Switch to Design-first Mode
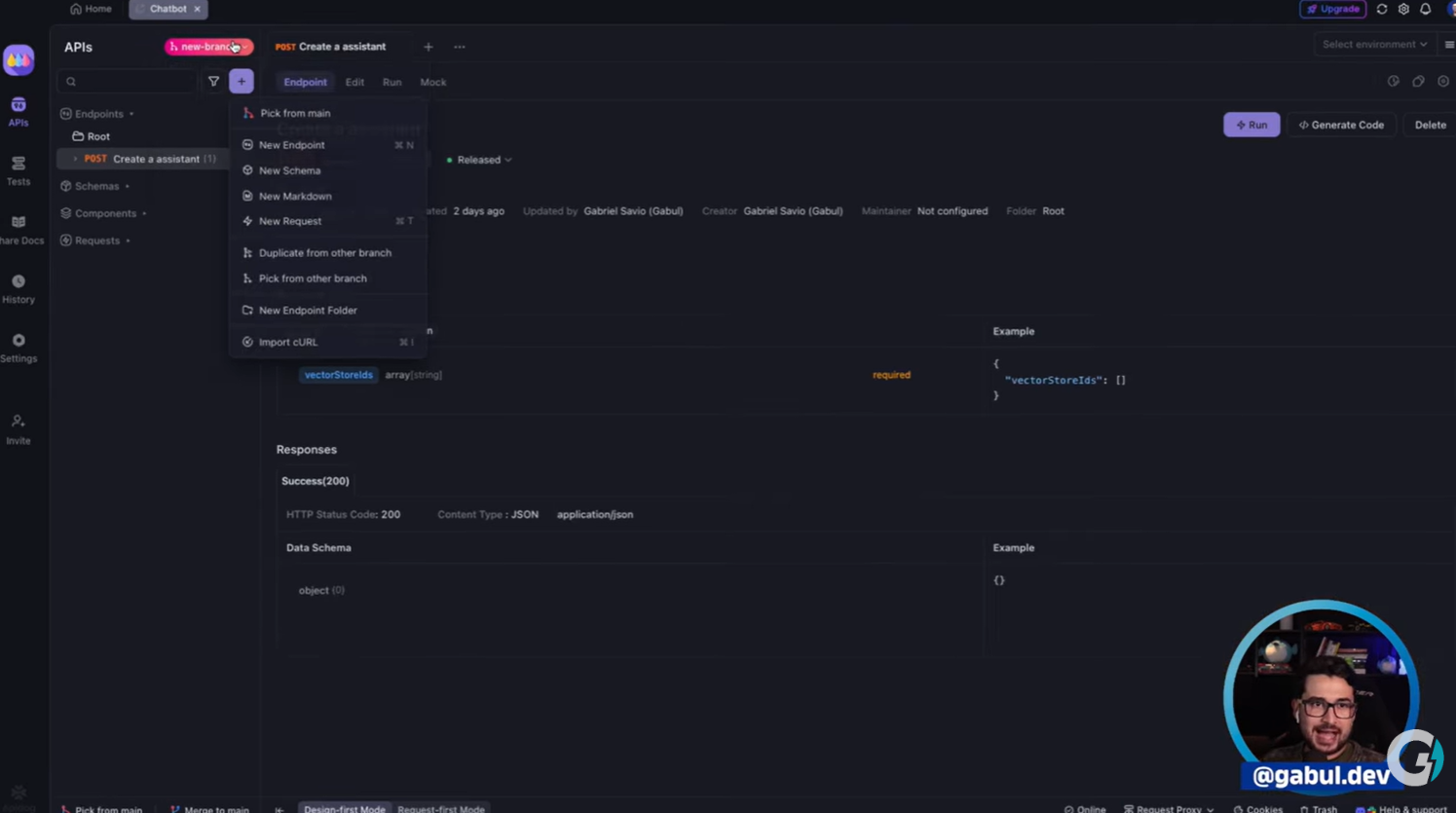Viewport: 1456px width, 813px height. point(344,808)
